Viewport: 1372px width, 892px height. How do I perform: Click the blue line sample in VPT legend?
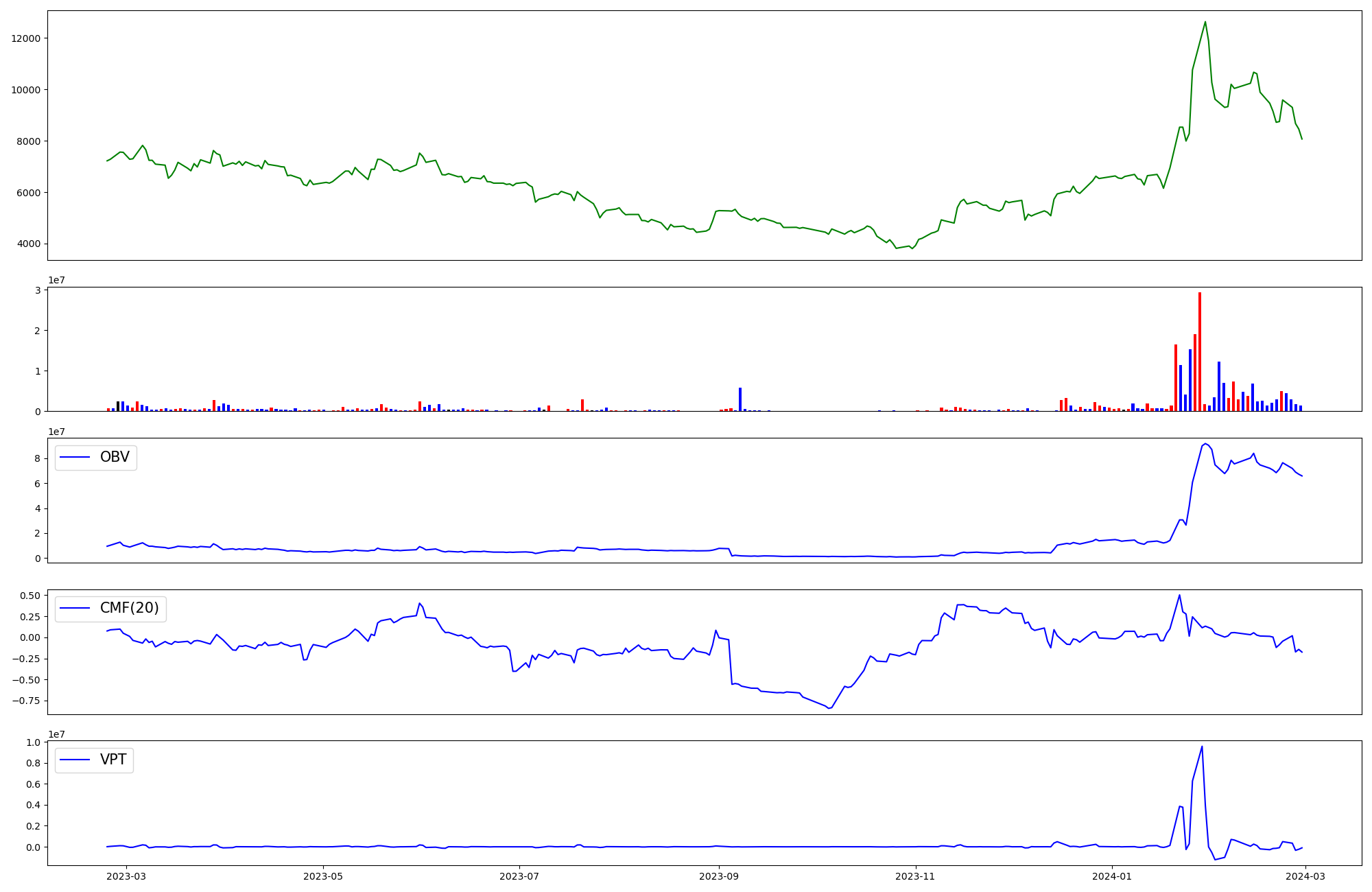coord(75,760)
